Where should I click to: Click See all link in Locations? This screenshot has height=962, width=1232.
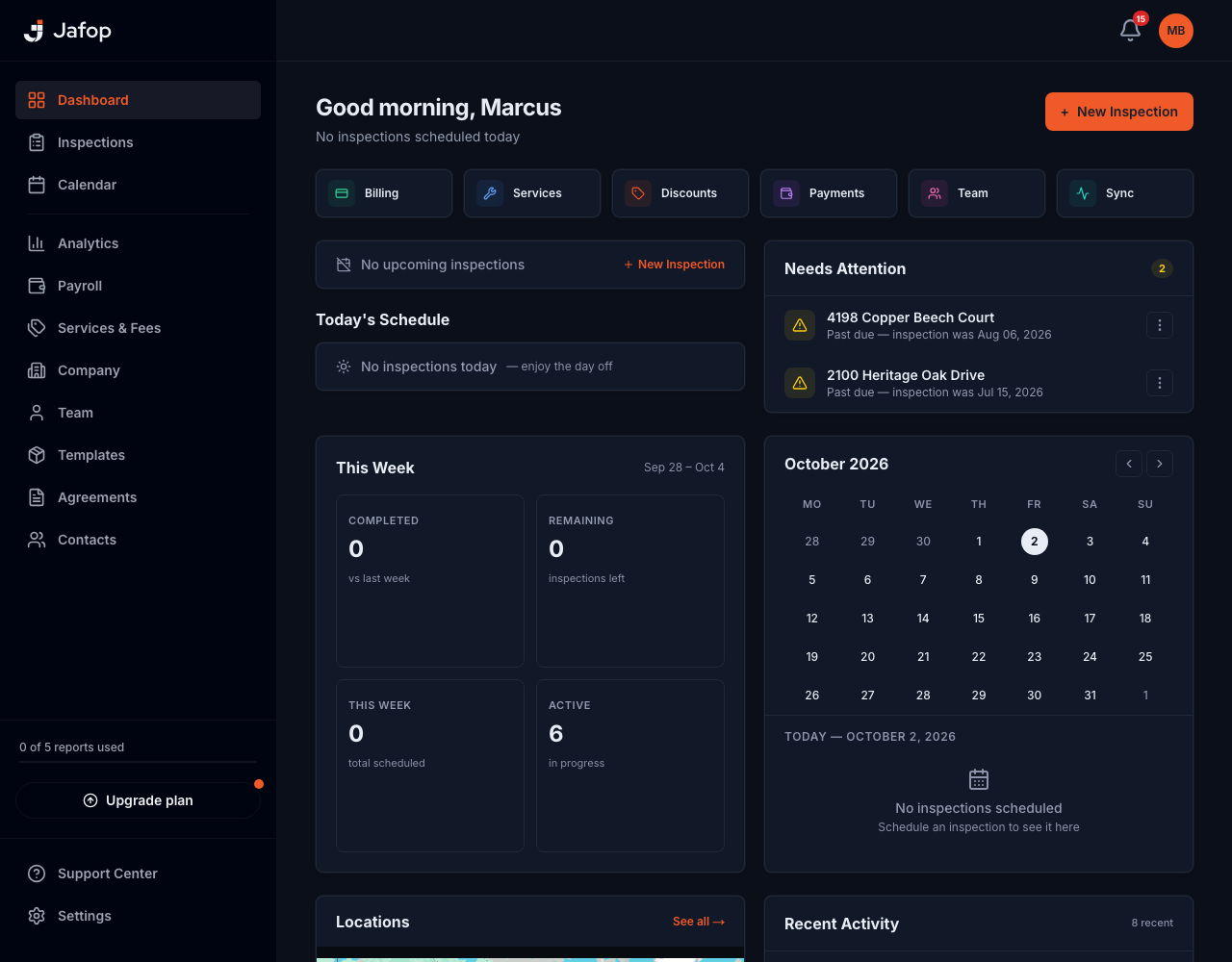(x=699, y=922)
